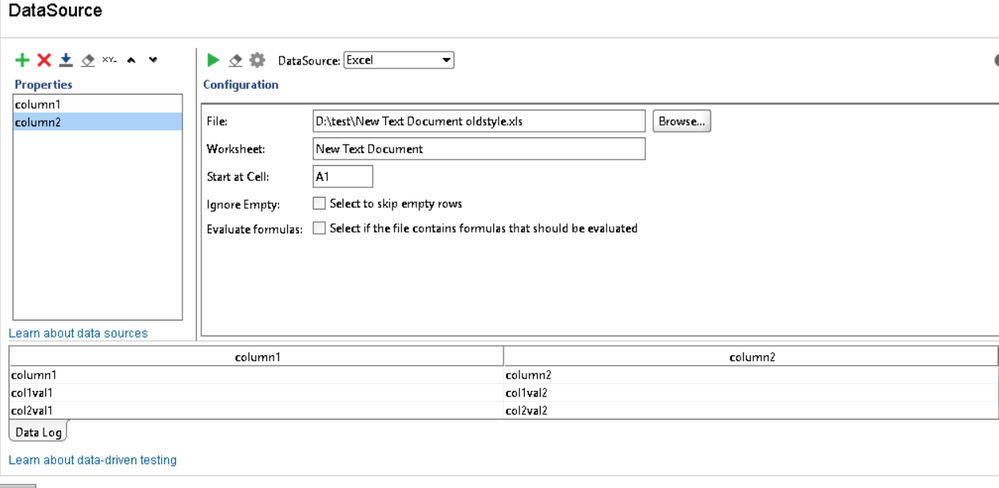Screen dimensions: 999x488
Task: Switch to the Data Log tab
Action: (38, 432)
